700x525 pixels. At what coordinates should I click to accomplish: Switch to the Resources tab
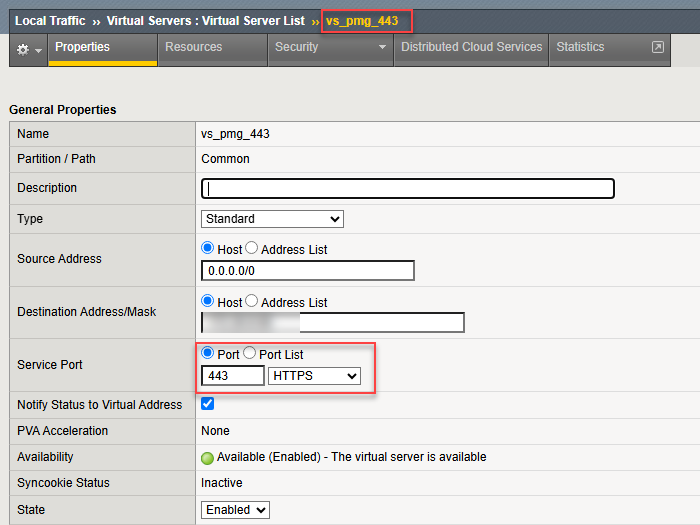[194, 47]
